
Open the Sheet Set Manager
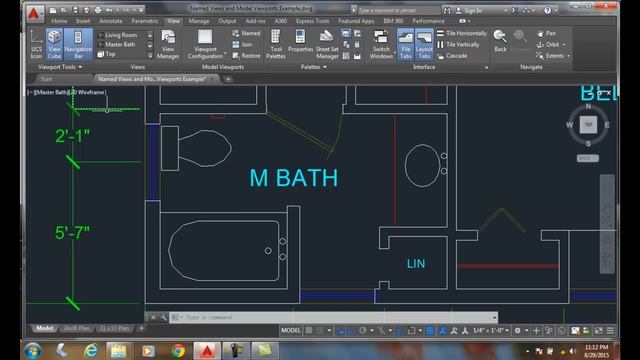pyautogui.click(x=327, y=44)
